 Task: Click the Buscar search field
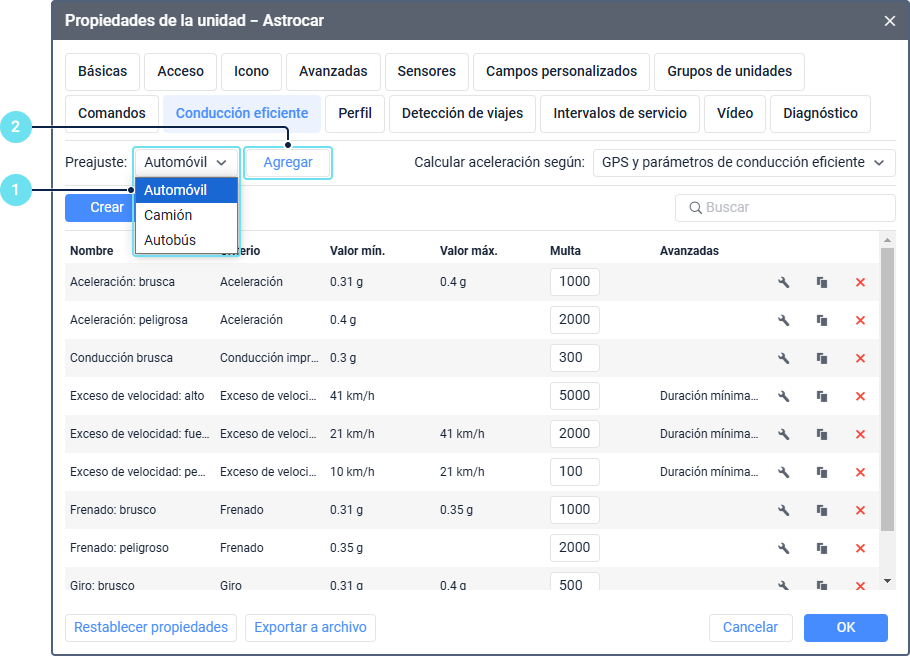coord(785,207)
